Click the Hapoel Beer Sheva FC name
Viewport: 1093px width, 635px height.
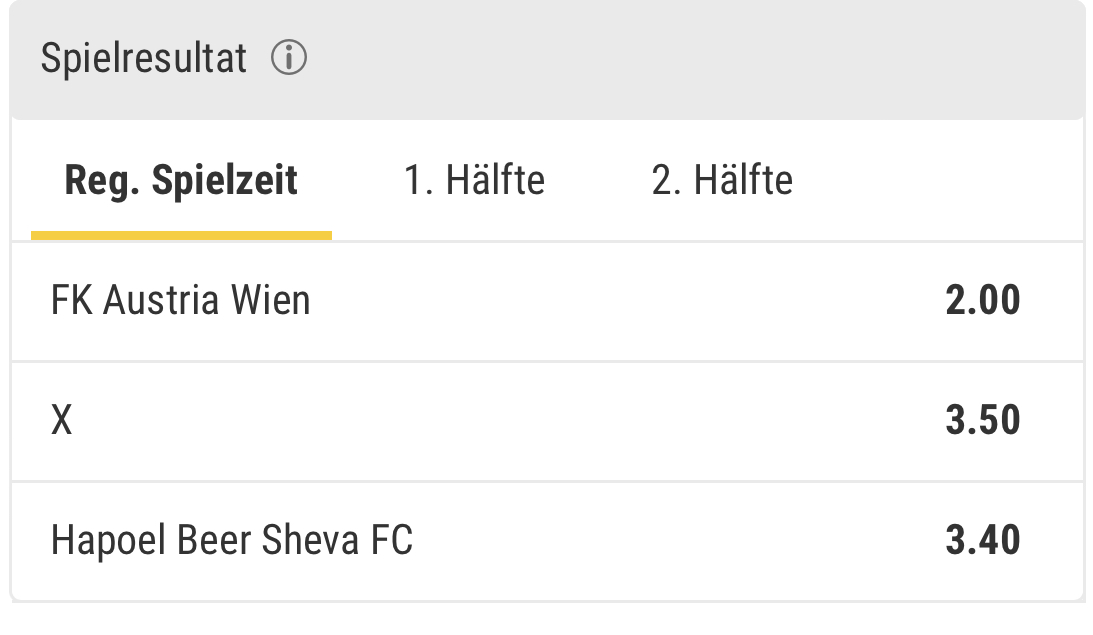click(x=232, y=540)
